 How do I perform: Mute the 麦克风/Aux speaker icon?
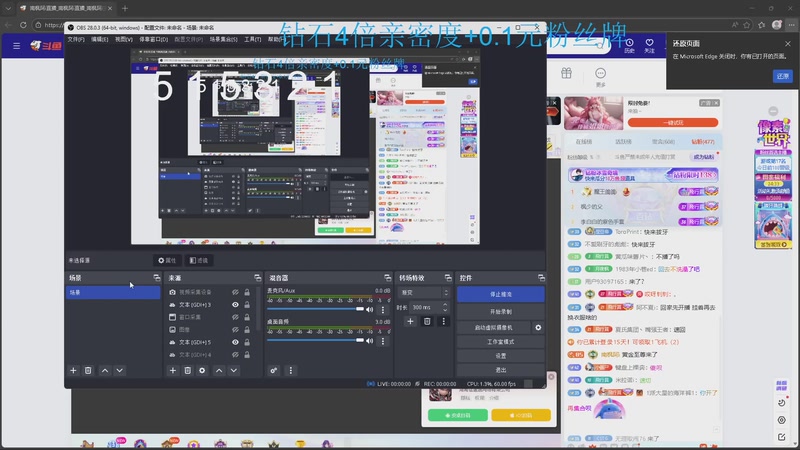[x=369, y=309]
